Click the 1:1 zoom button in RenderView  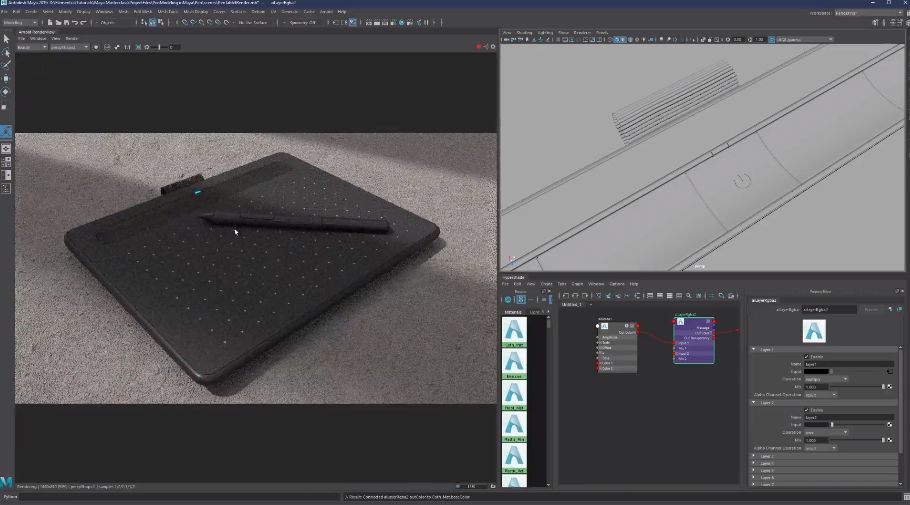coord(127,47)
